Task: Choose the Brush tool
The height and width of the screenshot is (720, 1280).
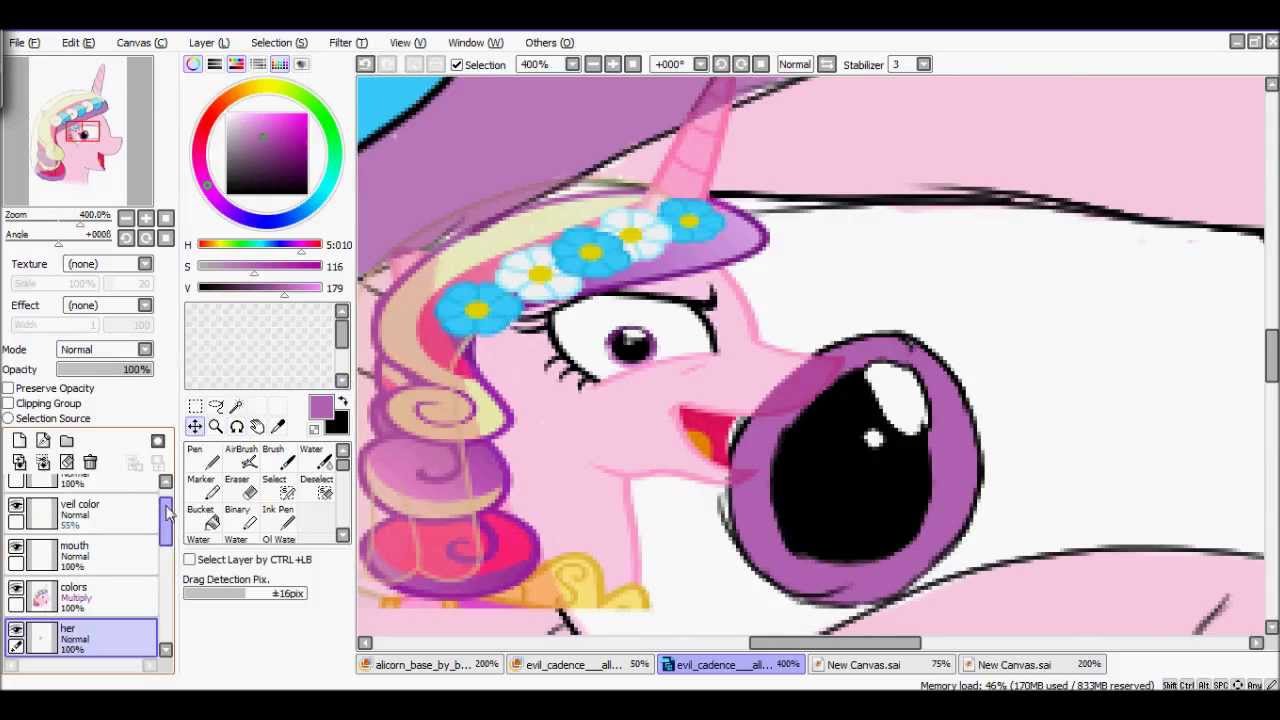Action: click(277, 457)
